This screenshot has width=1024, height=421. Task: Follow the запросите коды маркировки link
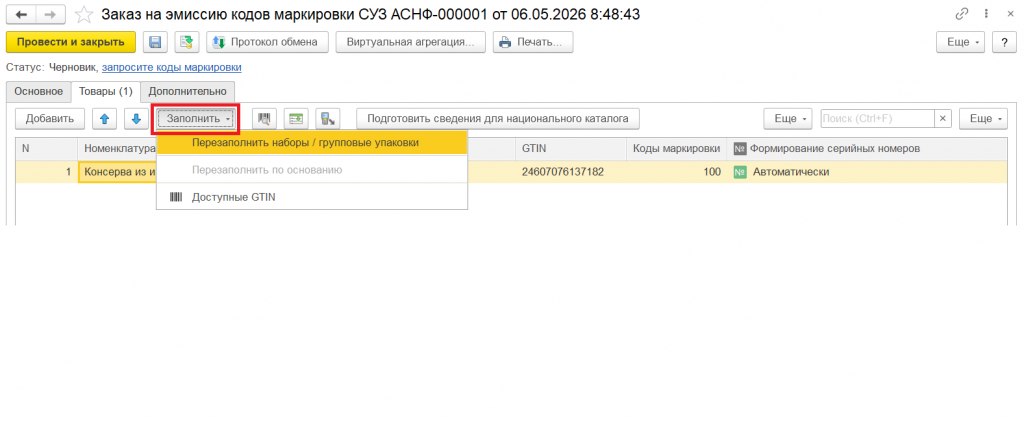172,67
